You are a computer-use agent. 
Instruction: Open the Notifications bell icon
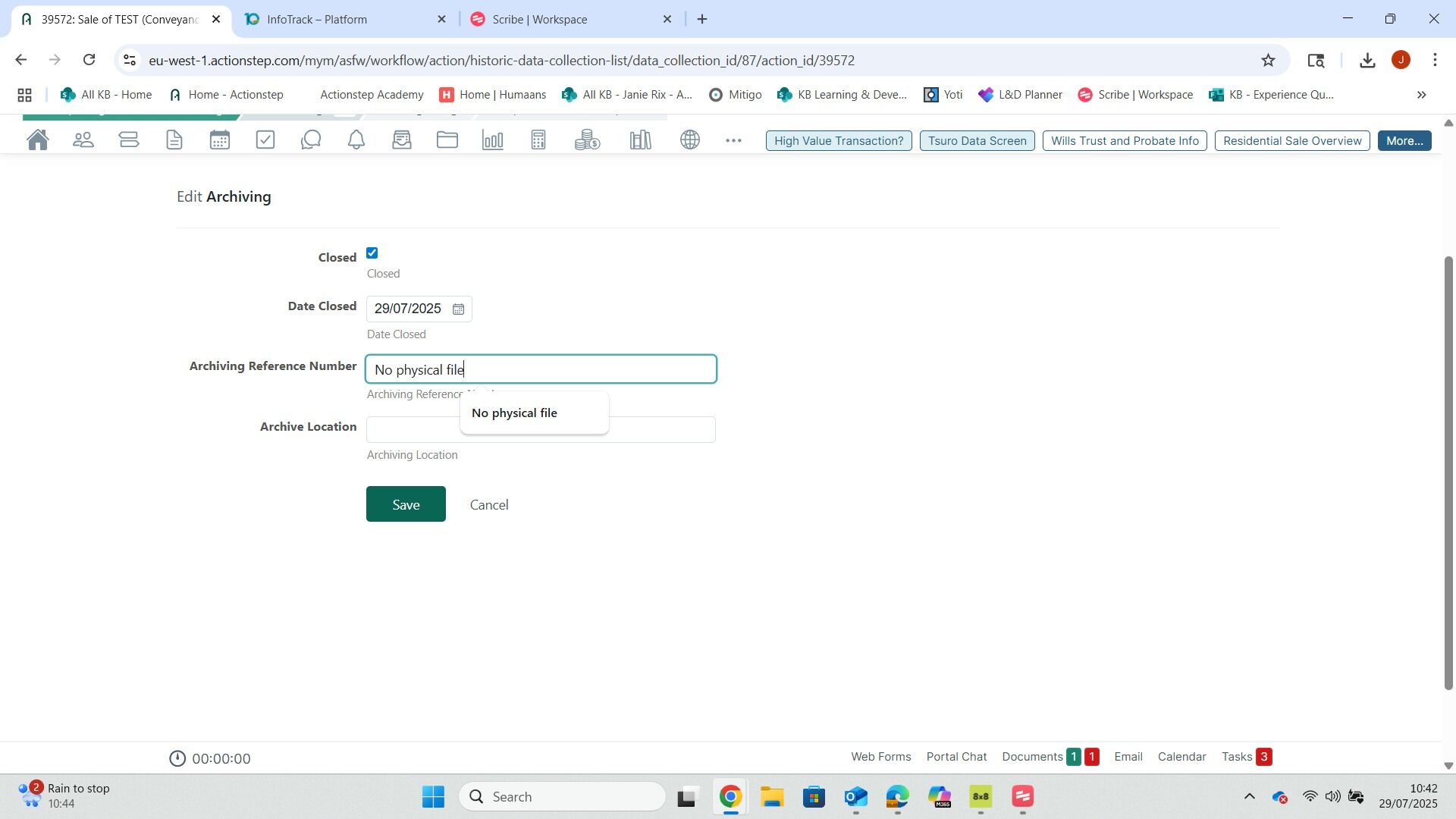(356, 140)
